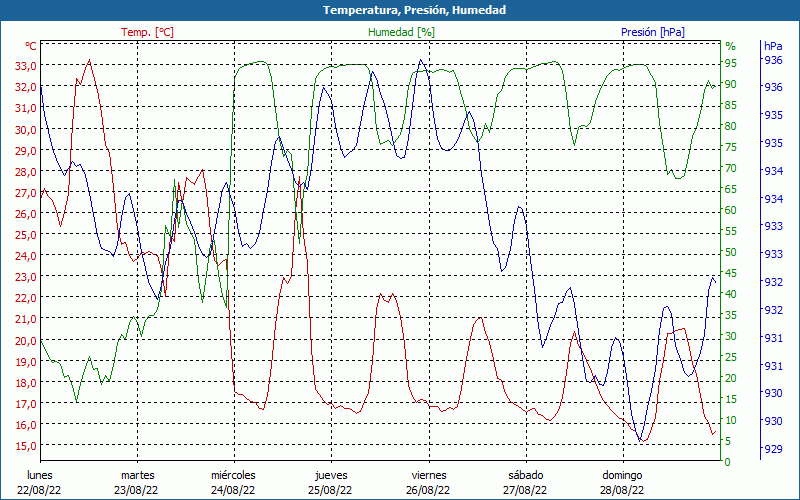Click the "25,0" temperature axis value

[26, 235]
